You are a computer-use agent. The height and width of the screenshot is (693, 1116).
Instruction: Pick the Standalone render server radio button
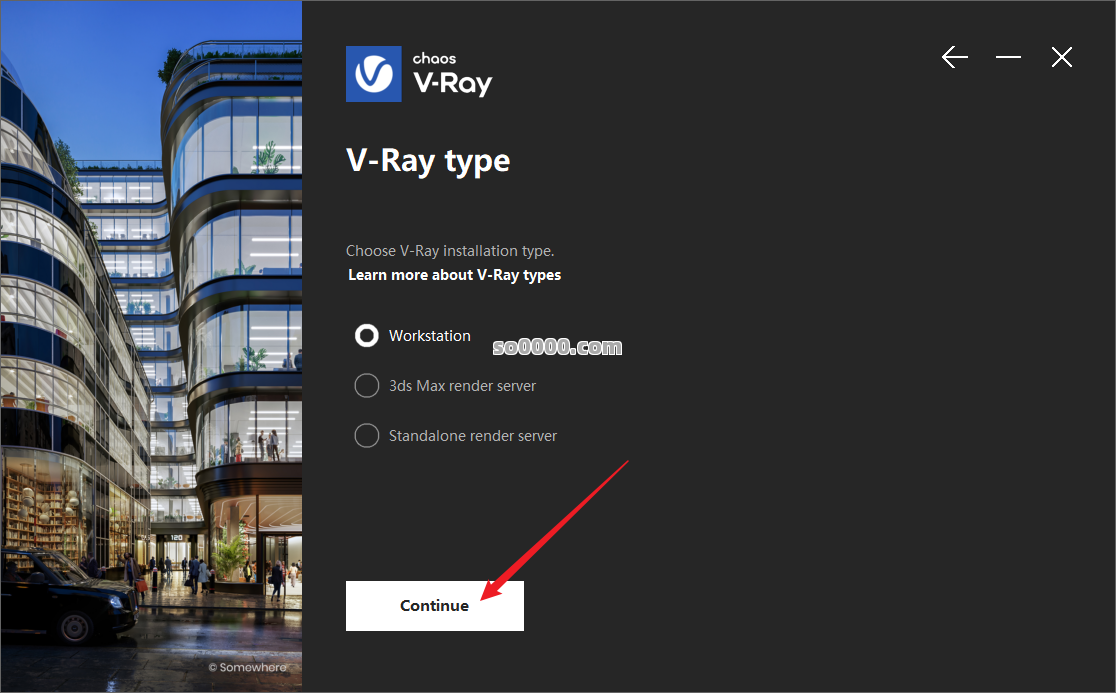(367, 435)
